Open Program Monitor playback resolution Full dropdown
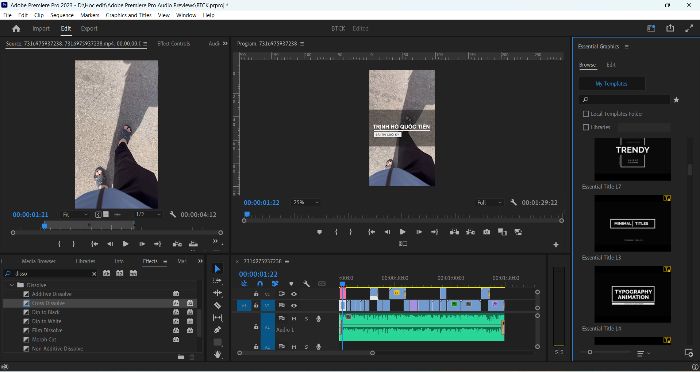 [490, 202]
